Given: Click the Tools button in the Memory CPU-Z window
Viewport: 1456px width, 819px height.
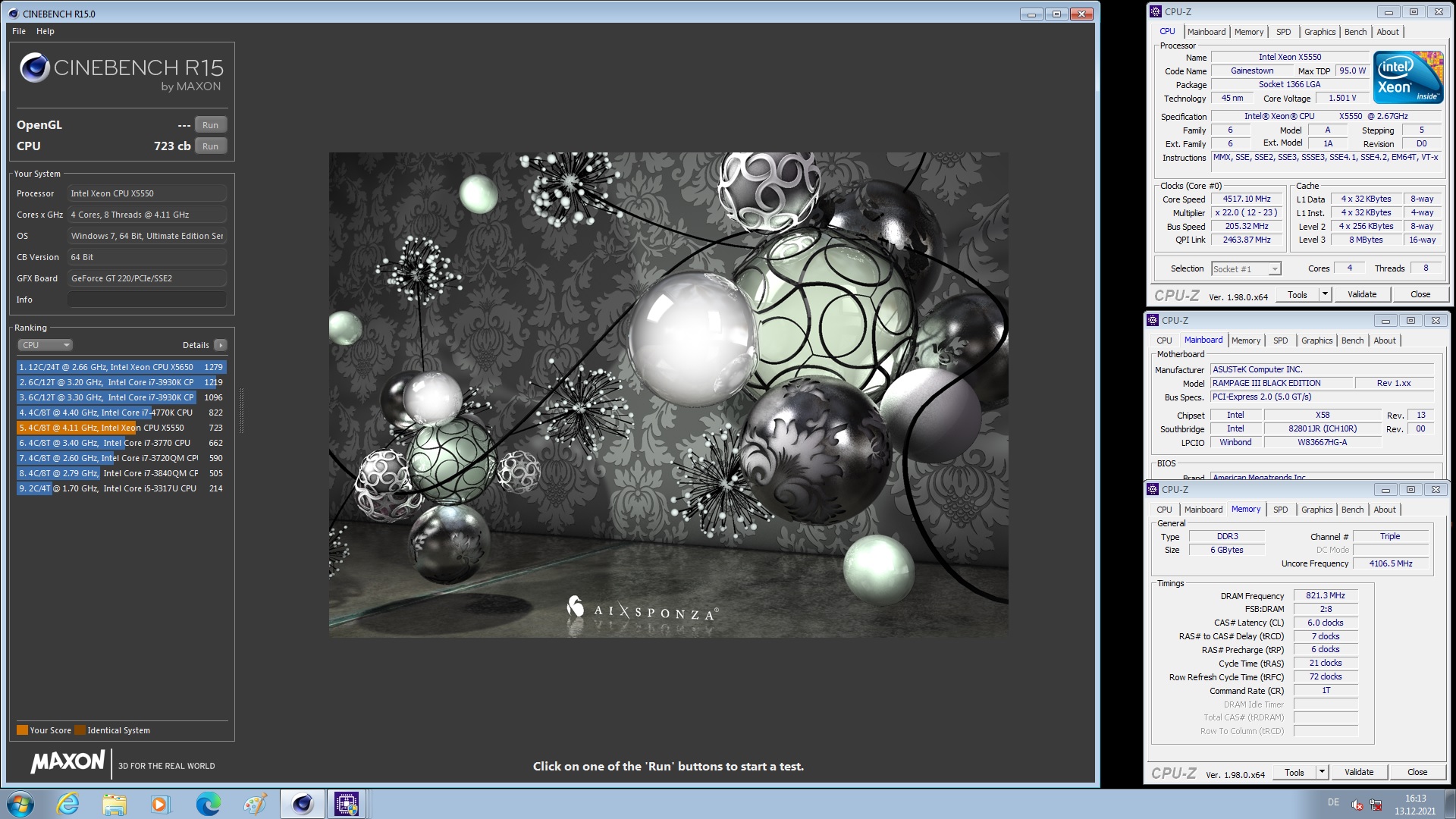Looking at the screenshot, I should (x=1294, y=772).
